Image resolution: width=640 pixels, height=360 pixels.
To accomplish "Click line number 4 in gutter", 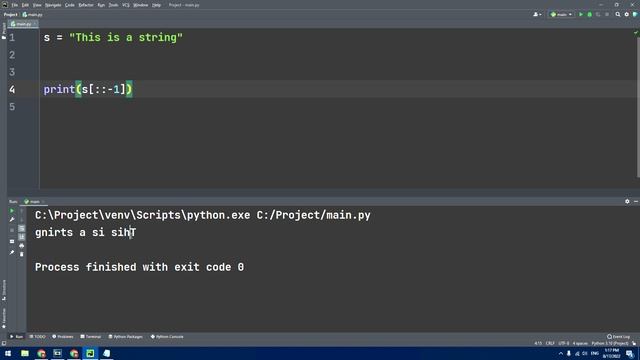I will tap(12, 89).
